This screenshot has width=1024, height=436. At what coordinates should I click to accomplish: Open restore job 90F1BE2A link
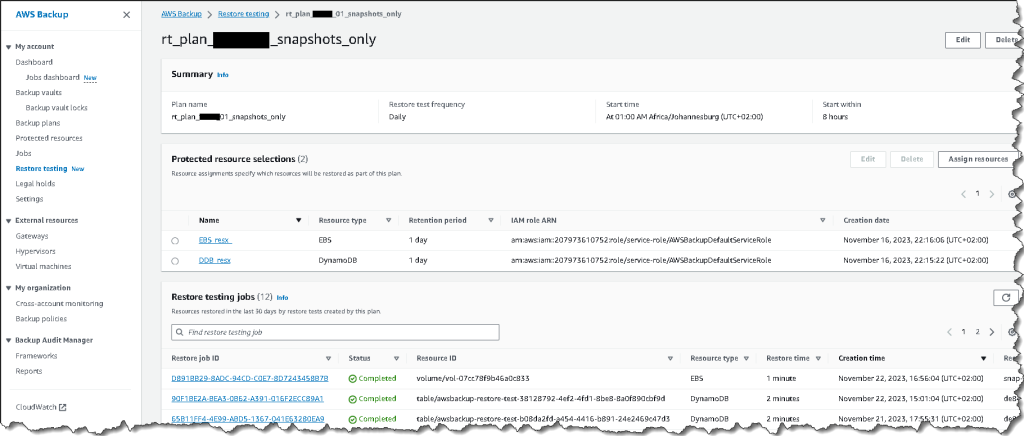pyautogui.click(x=248, y=398)
